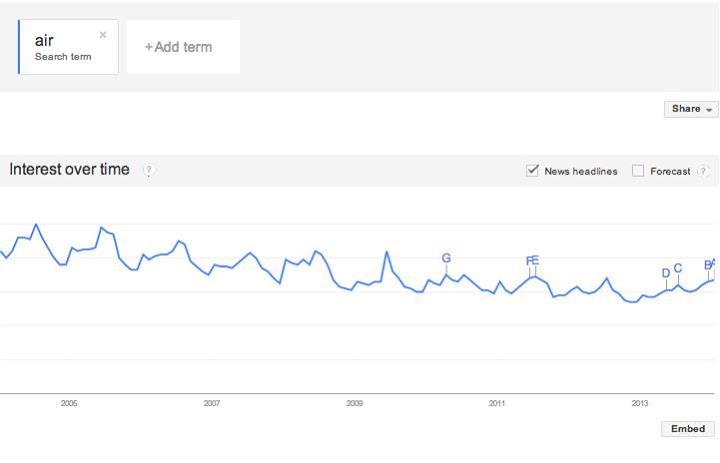Click the 2011 label on the time axis
720x463 pixels.
point(497,404)
